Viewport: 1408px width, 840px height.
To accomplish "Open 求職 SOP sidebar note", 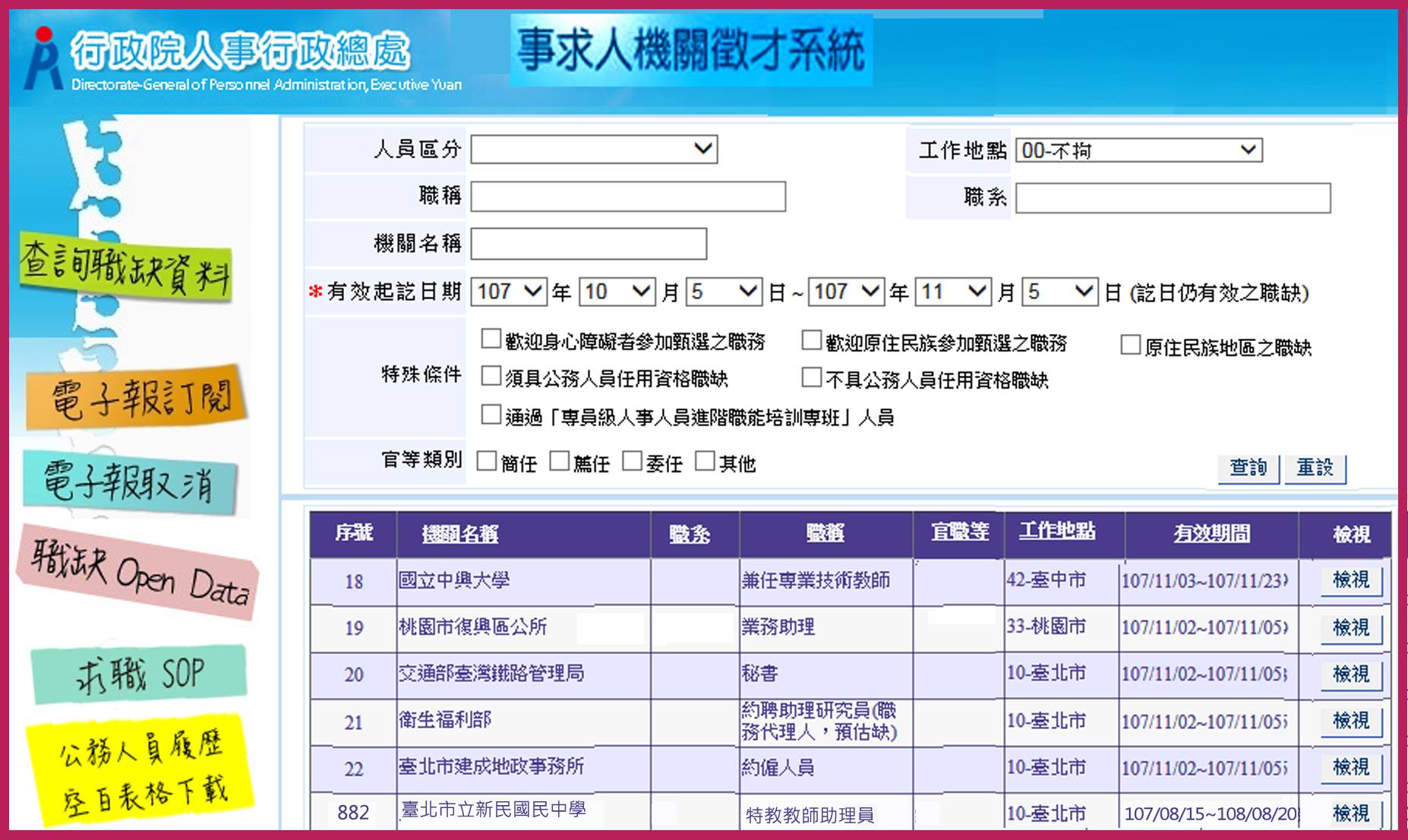I will 139,673.
